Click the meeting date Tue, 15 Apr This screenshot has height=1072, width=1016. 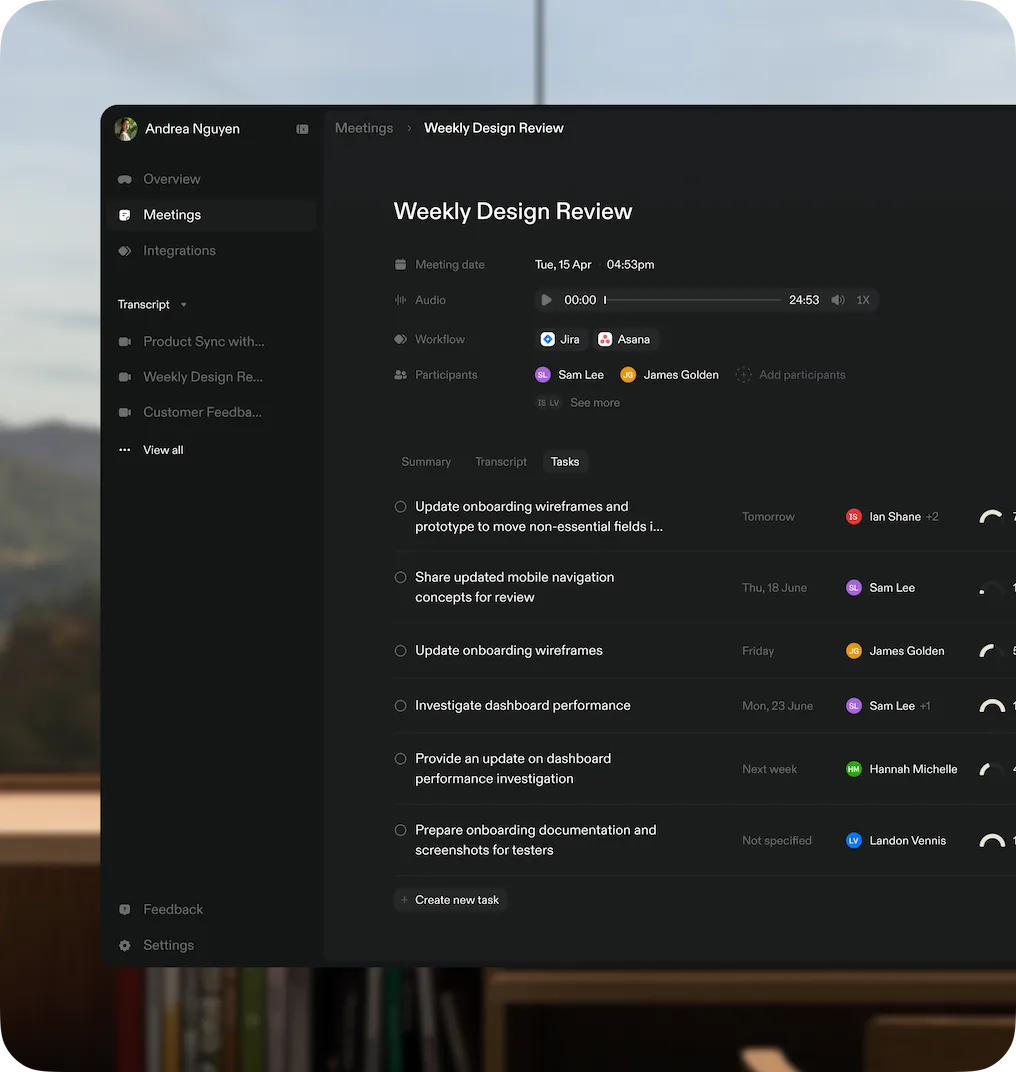tap(563, 265)
